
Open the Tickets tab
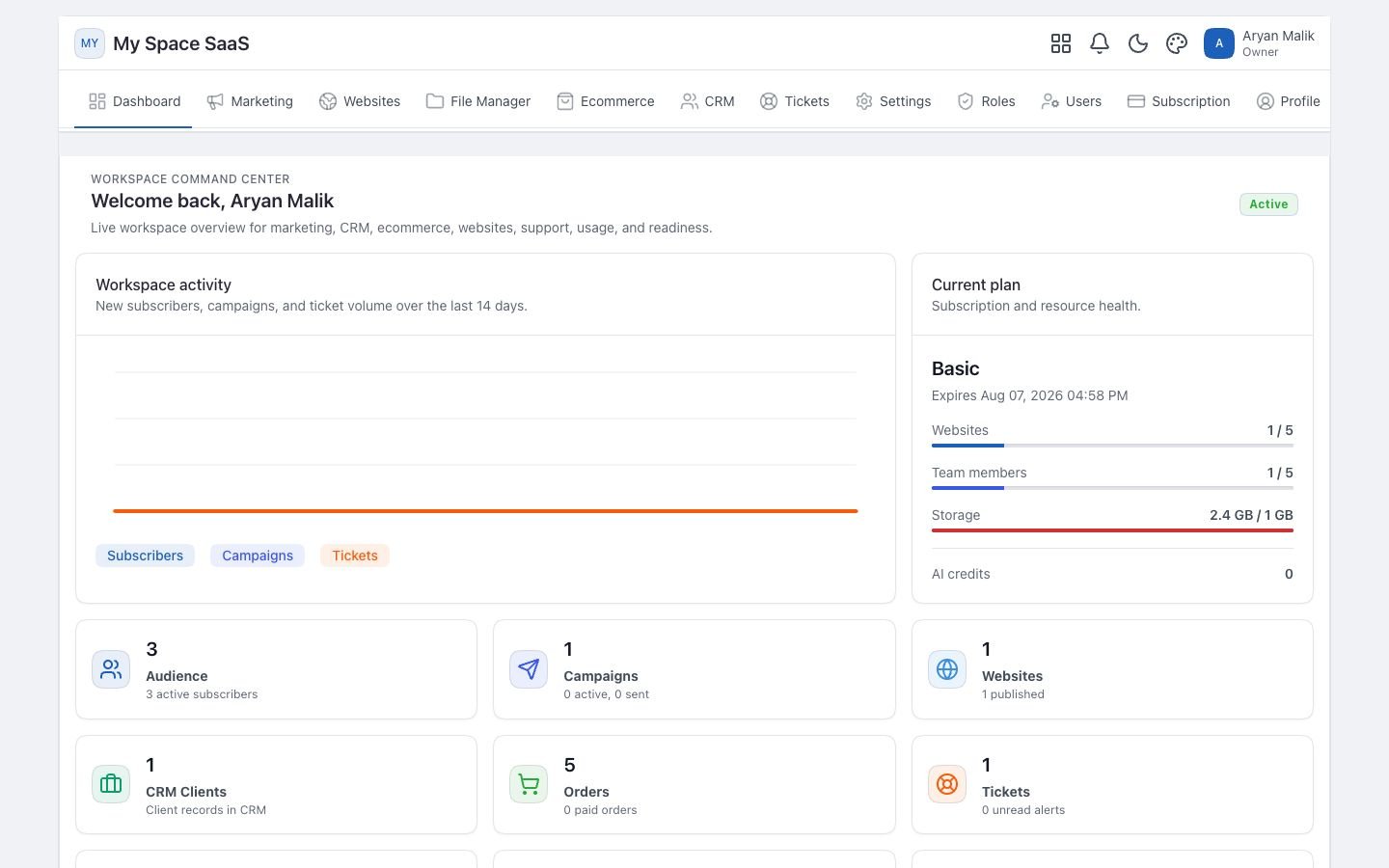click(x=795, y=101)
